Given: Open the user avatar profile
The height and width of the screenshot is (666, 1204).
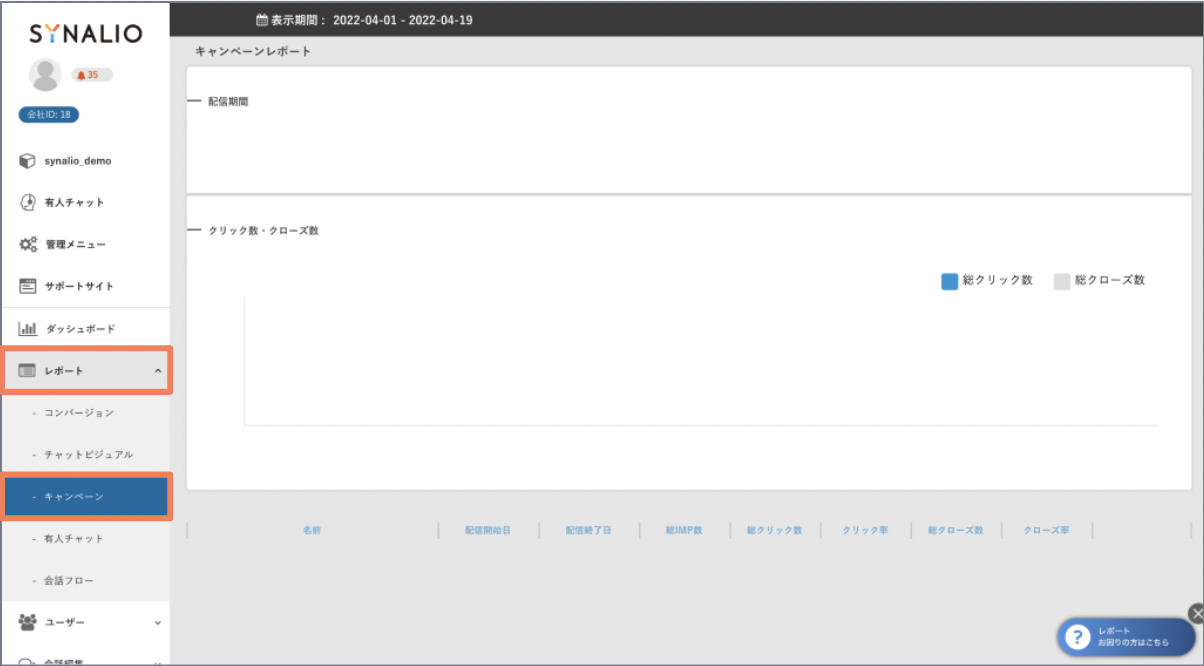Looking at the screenshot, I should pyautogui.click(x=45, y=75).
